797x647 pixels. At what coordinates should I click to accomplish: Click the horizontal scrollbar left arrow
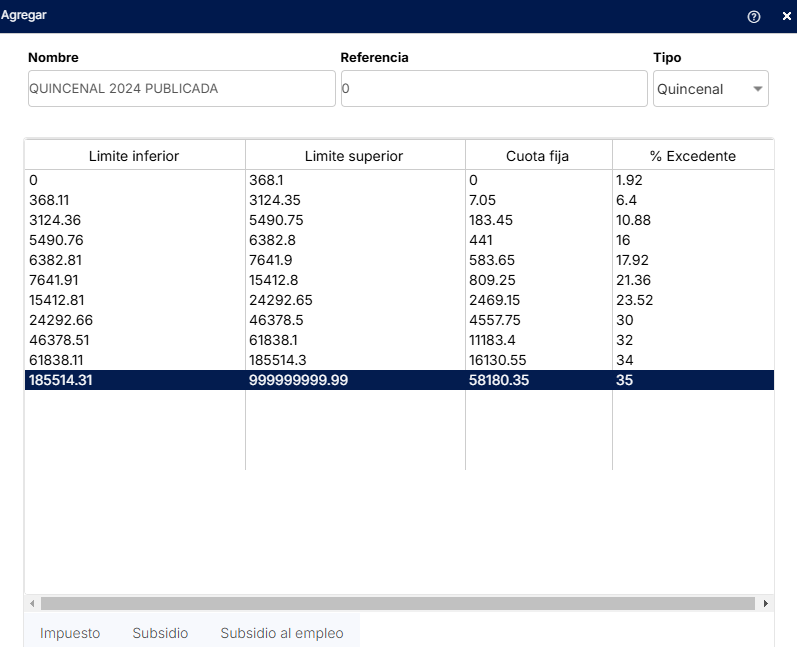point(32,604)
